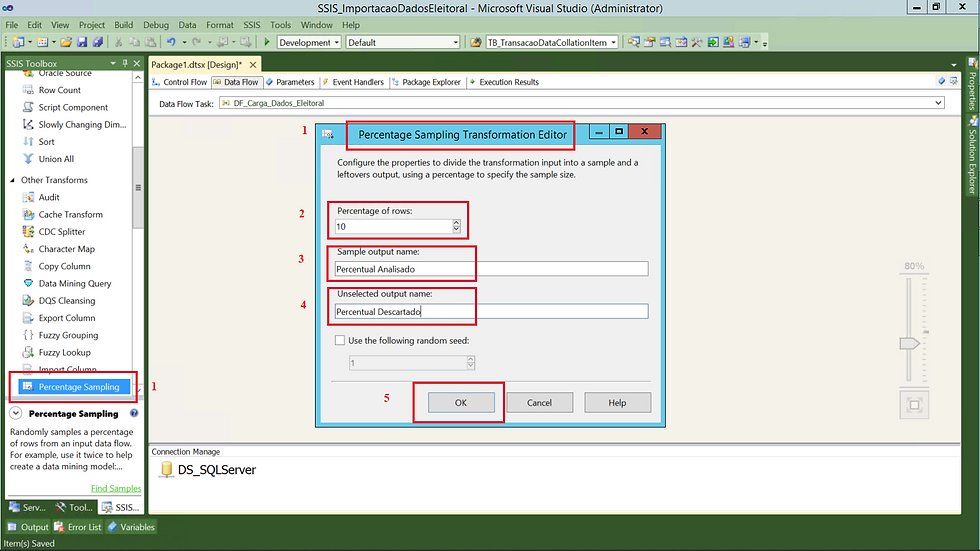
Task: Open Properties Window from the toolbar icon
Action: coord(649,42)
